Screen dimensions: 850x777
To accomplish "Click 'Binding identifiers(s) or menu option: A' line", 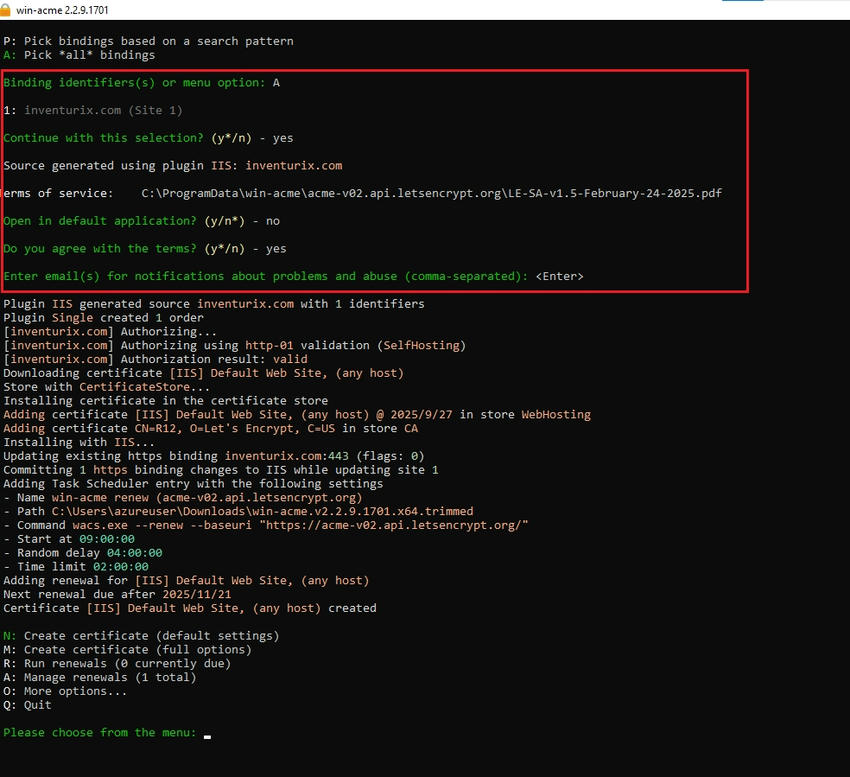I will [141, 83].
